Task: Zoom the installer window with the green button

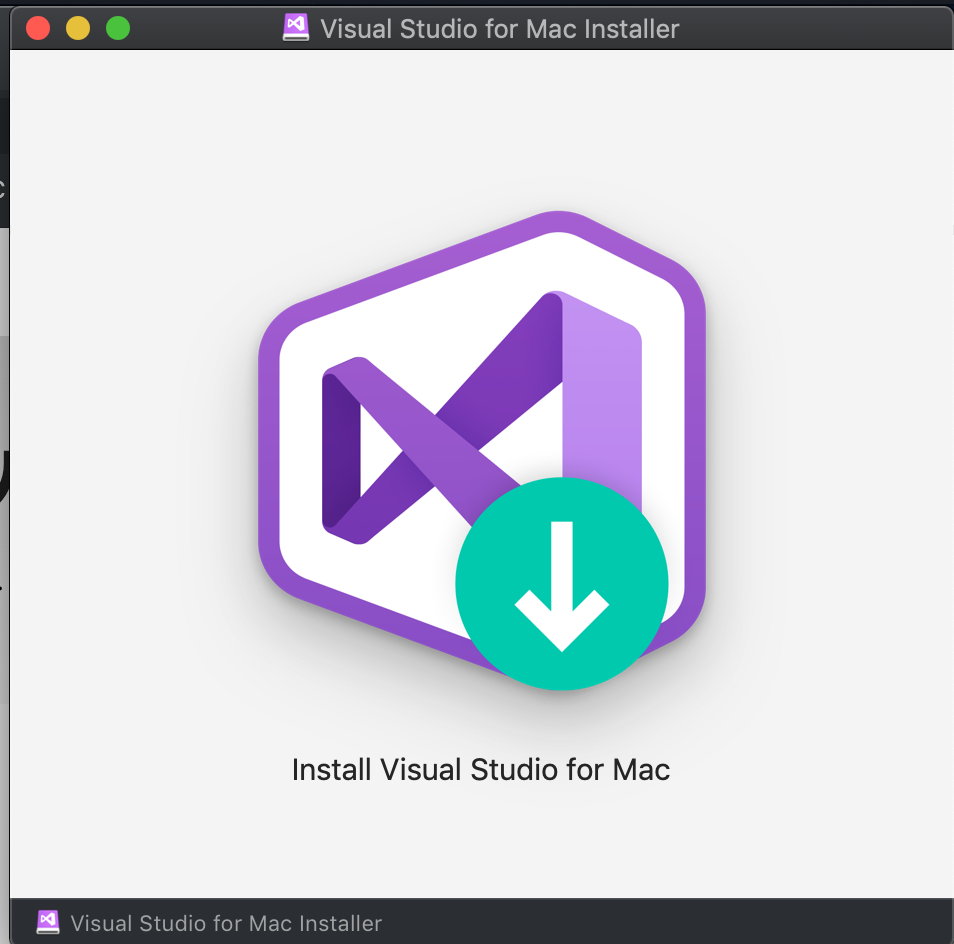Action: tap(118, 28)
